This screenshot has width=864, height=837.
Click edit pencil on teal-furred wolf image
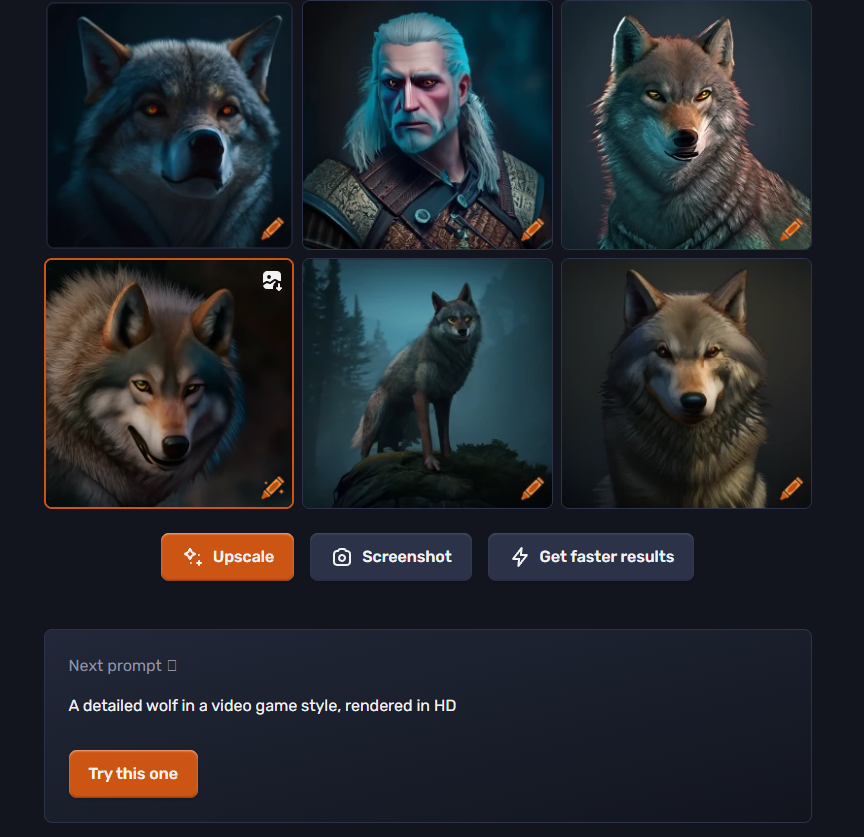click(791, 230)
